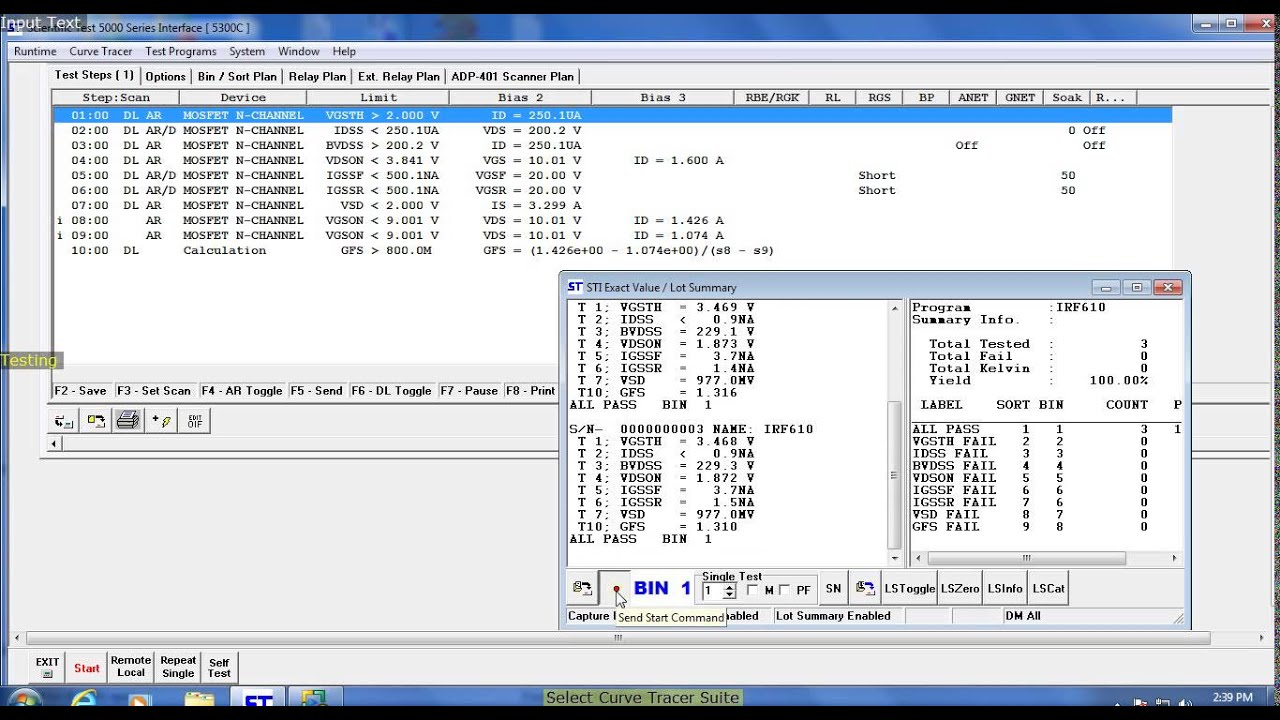Screen dimensions: 1280x720
Task: Click the F4 - AR Toggle button
Action: coord(242,391)
